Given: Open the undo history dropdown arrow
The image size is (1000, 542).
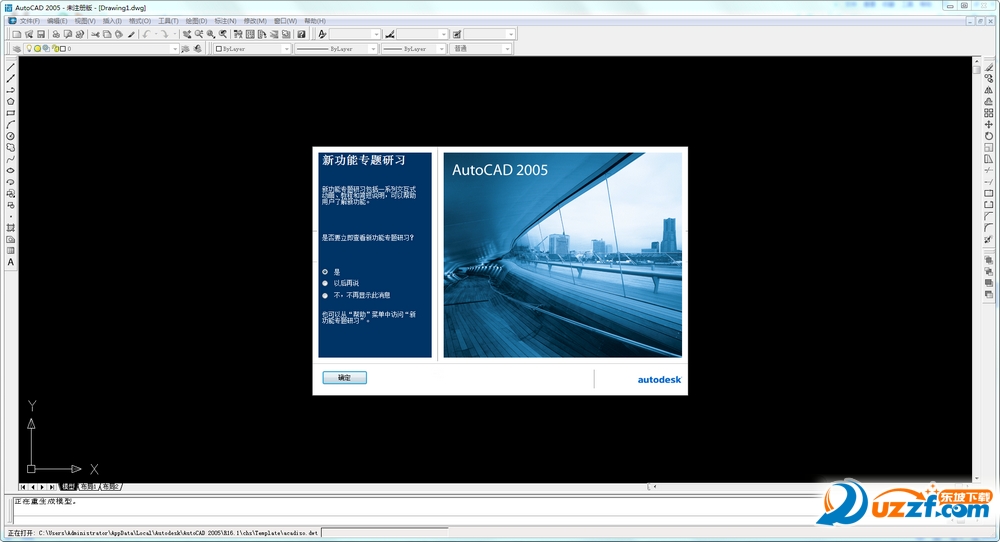Looking at the screenshot, I should tap(156, 34).
